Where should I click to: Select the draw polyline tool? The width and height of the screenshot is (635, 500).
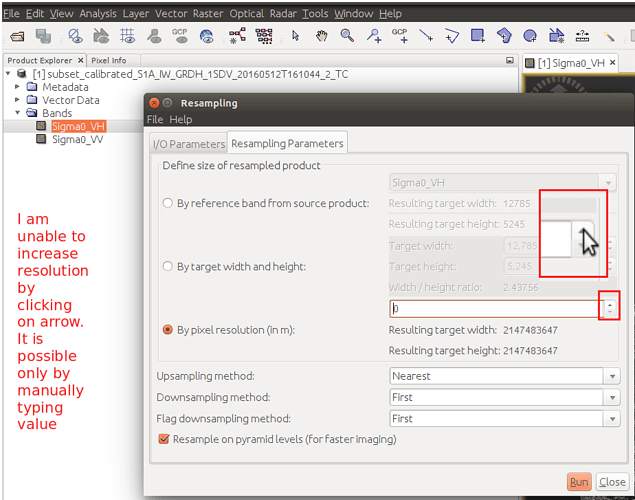pos(452,36)
